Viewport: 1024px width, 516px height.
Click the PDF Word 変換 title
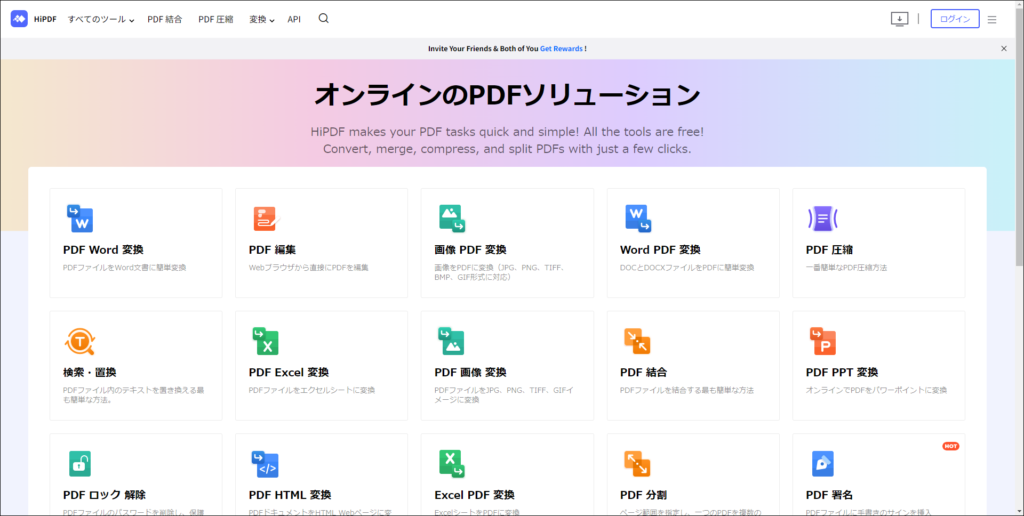pyautogui.click(x=103, y=250)
